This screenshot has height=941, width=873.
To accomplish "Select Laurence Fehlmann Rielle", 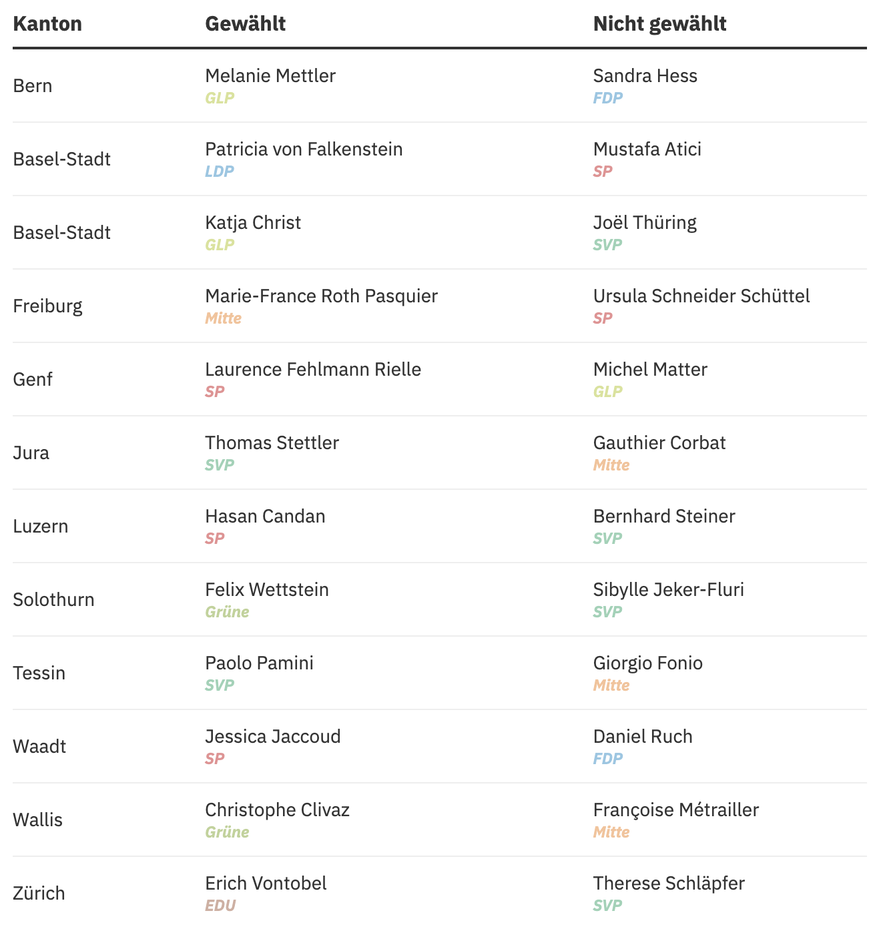I will [313, 370].
